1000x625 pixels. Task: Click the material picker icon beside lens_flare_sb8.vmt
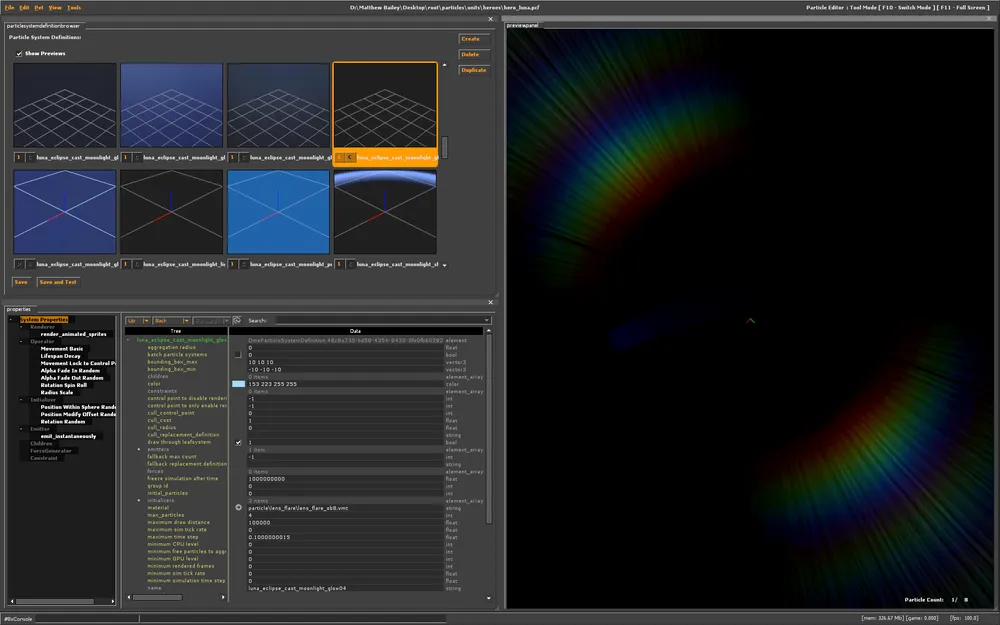coord(238,508)
